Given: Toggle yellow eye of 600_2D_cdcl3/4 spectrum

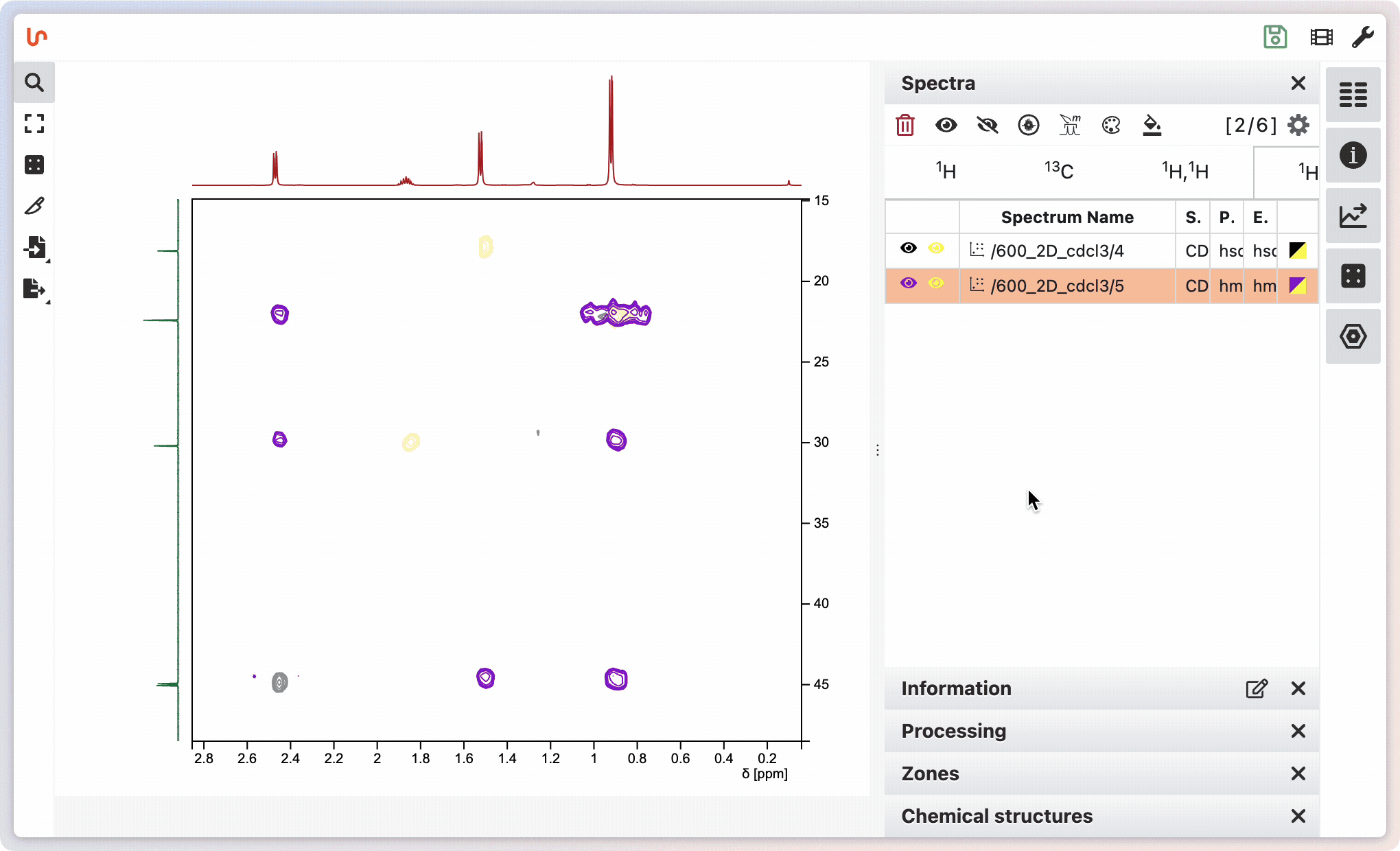Looking at the screenshot, I should coord(936,248).
